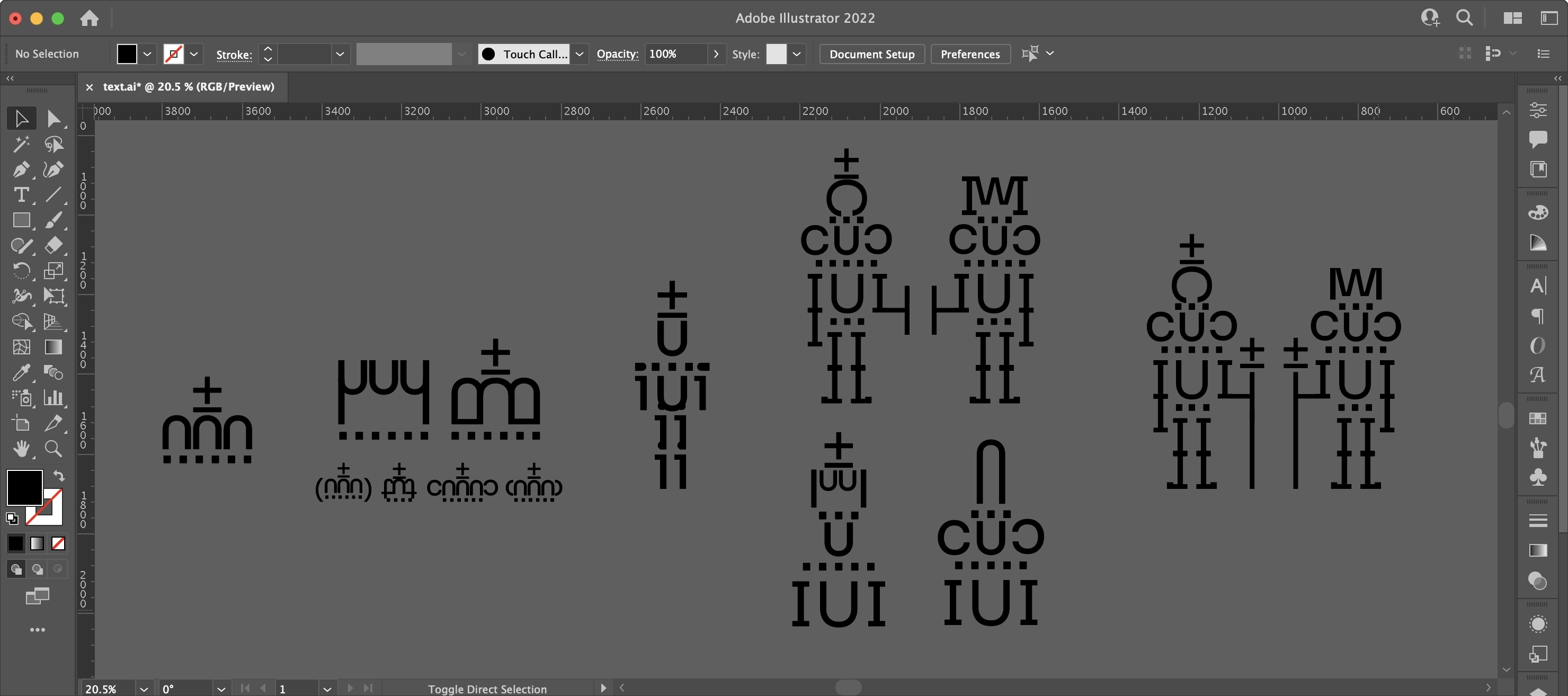Open the stroke weight dropdown
This screenshot has height=696, width=1568.
340,54
